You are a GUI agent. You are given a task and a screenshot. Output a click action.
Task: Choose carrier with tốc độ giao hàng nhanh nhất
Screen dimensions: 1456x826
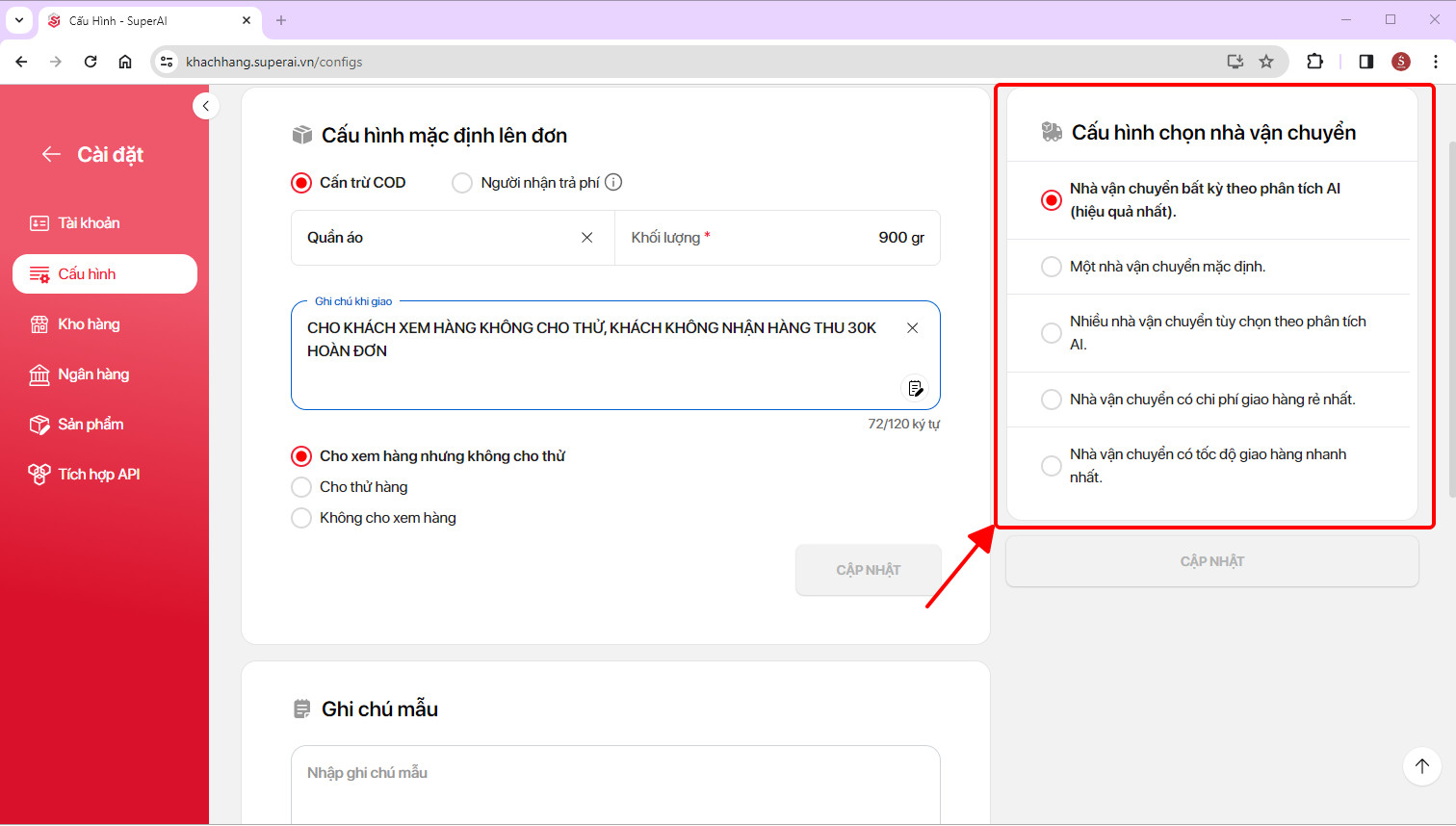(x=1052, y=466)
